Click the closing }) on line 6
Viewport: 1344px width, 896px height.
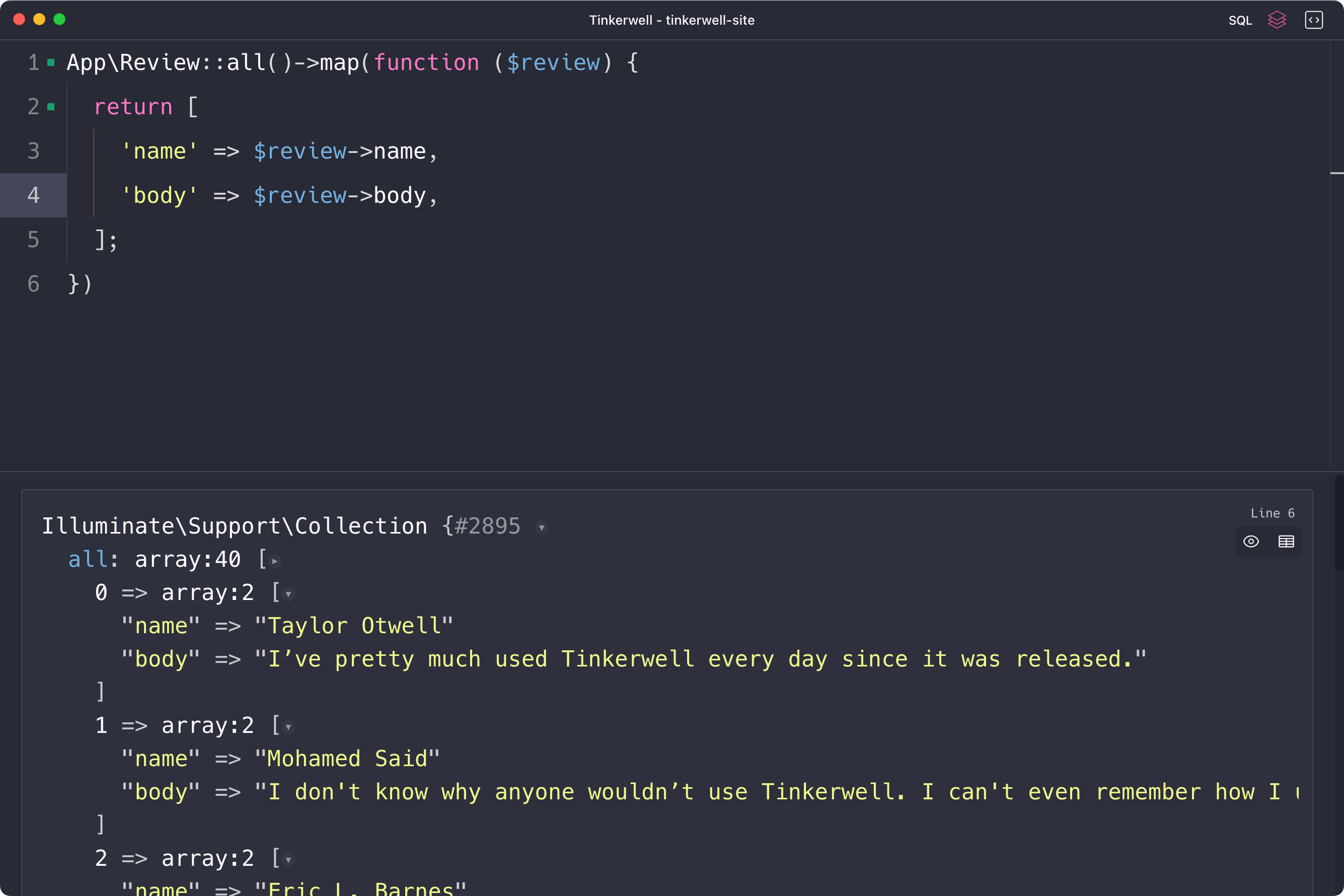click(80, 284)
